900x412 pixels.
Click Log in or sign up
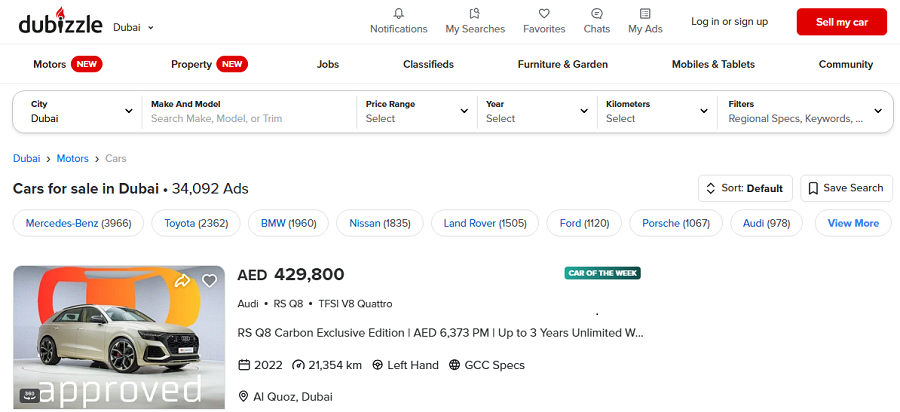[729, 22]
